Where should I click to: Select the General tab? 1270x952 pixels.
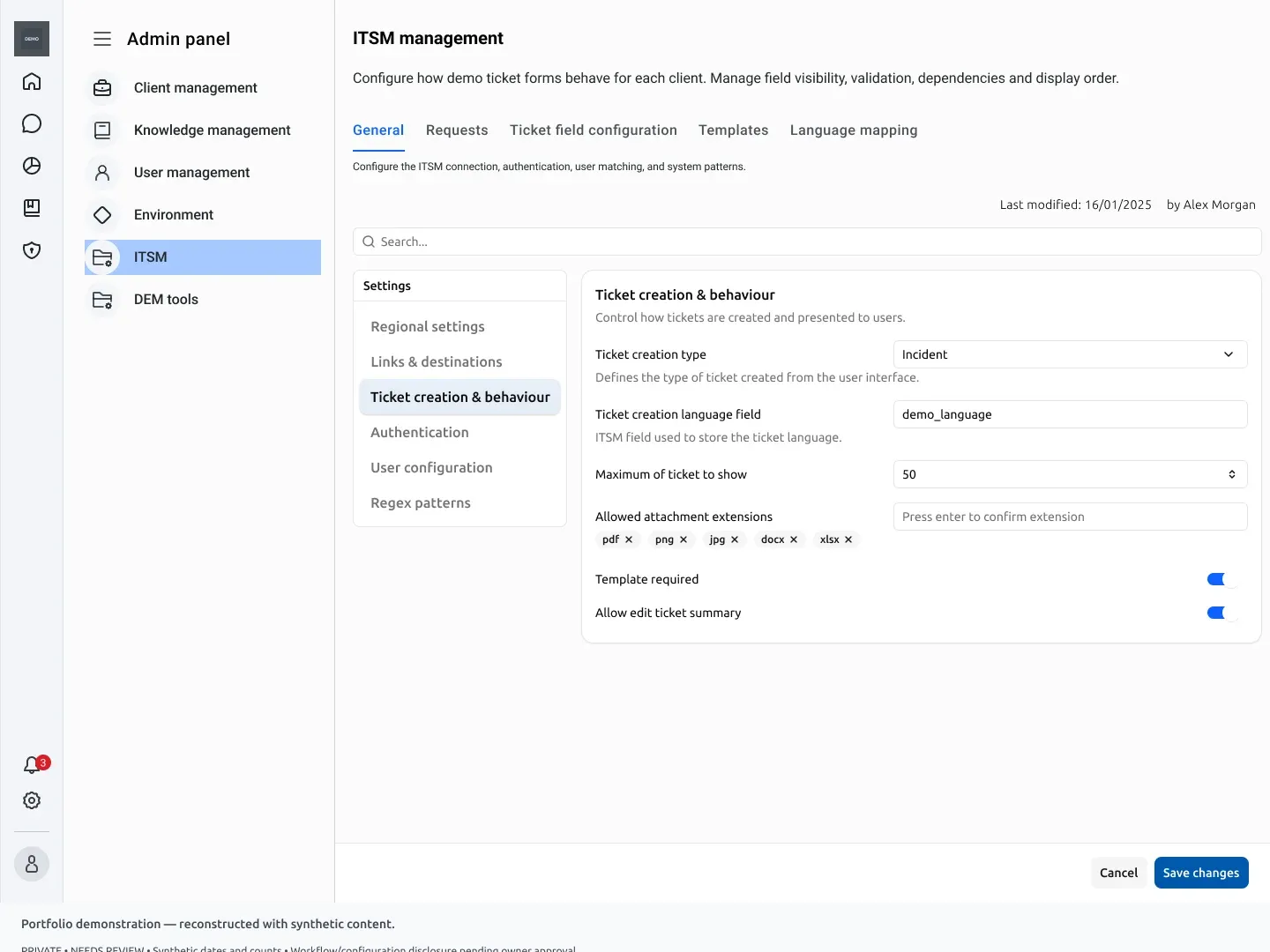(378, 130)
